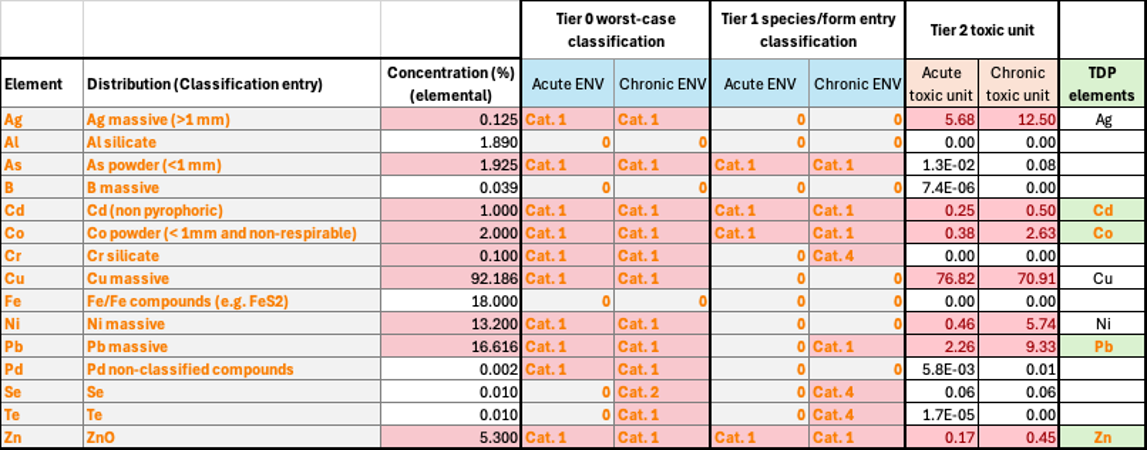Screen dimensions: 1147x450
Task: Select the acute toxic unit value 5.8E-03
Action: pos(943,369)
